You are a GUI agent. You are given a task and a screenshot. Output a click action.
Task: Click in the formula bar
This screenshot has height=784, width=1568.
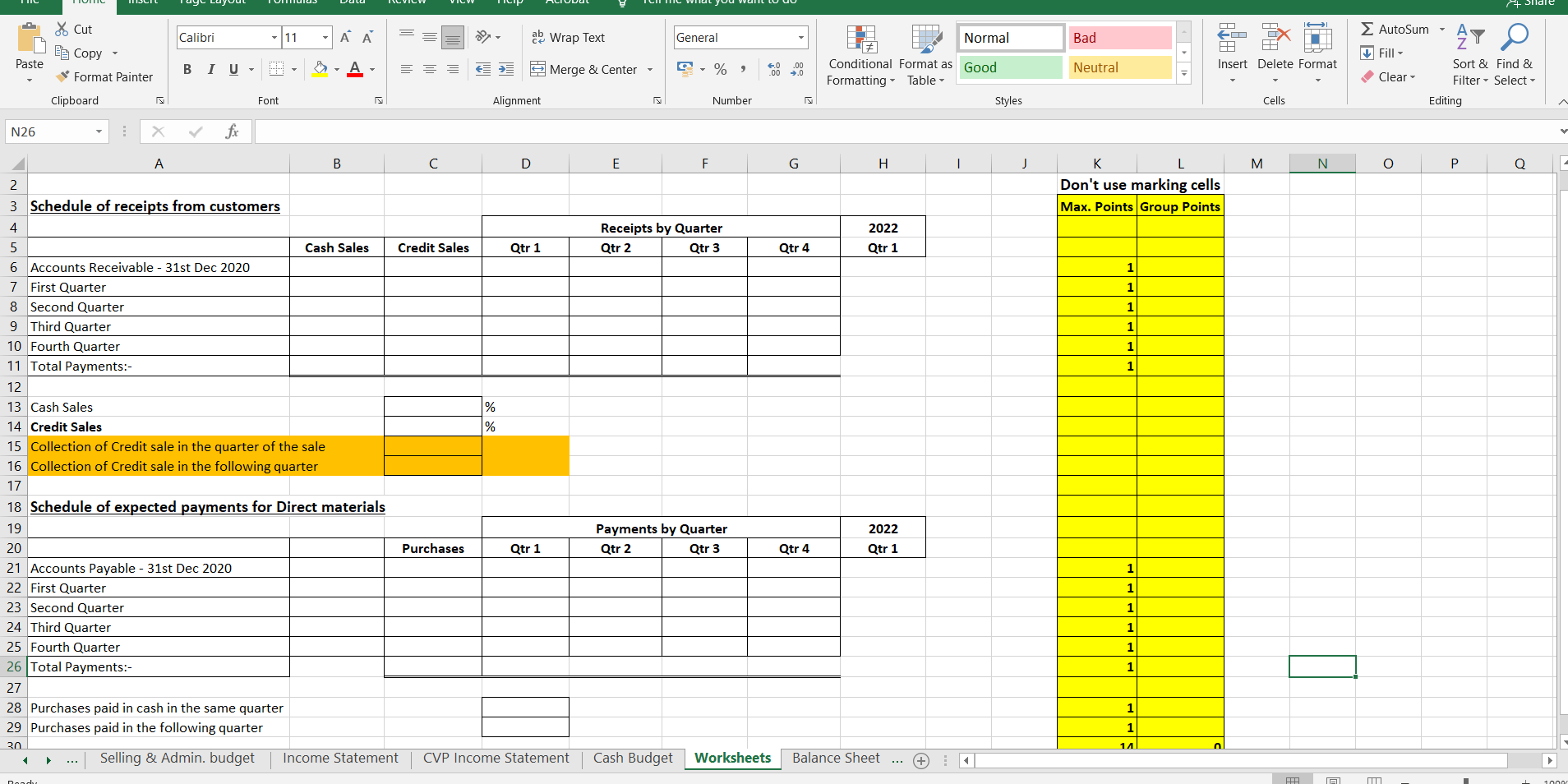tap(904, 131)
